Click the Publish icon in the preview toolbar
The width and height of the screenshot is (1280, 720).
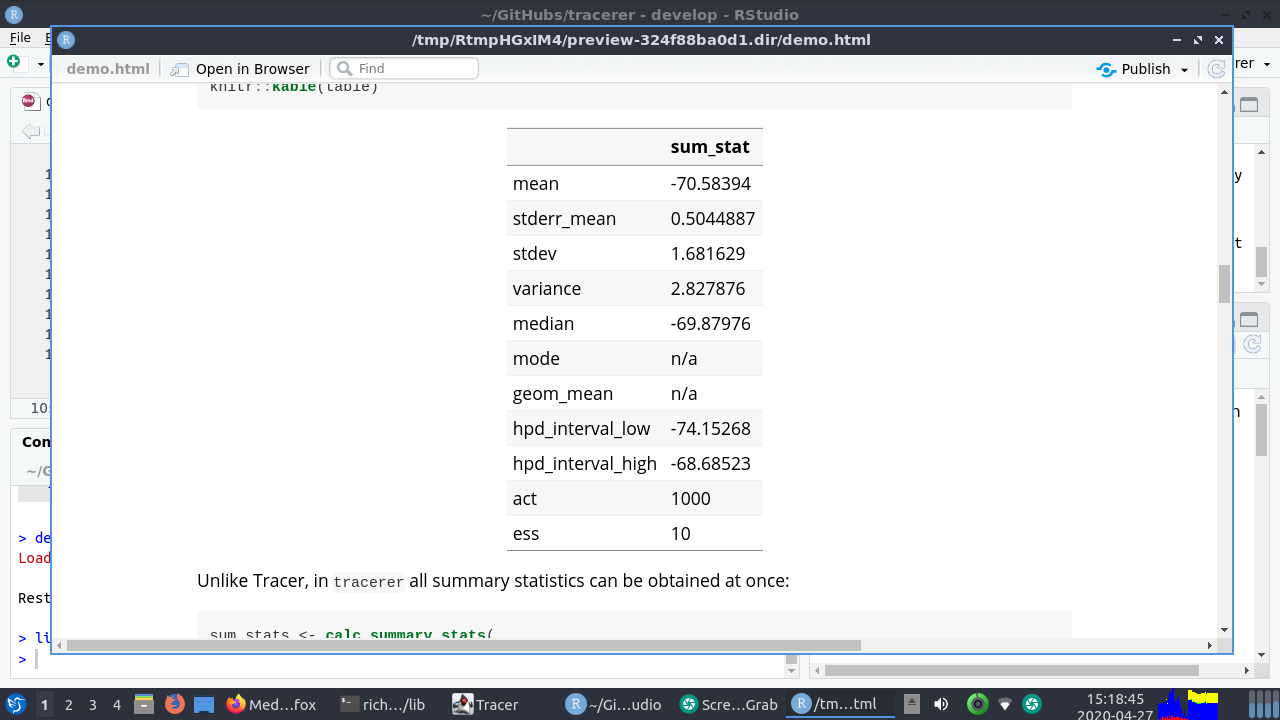click(x=1106, y=68)
